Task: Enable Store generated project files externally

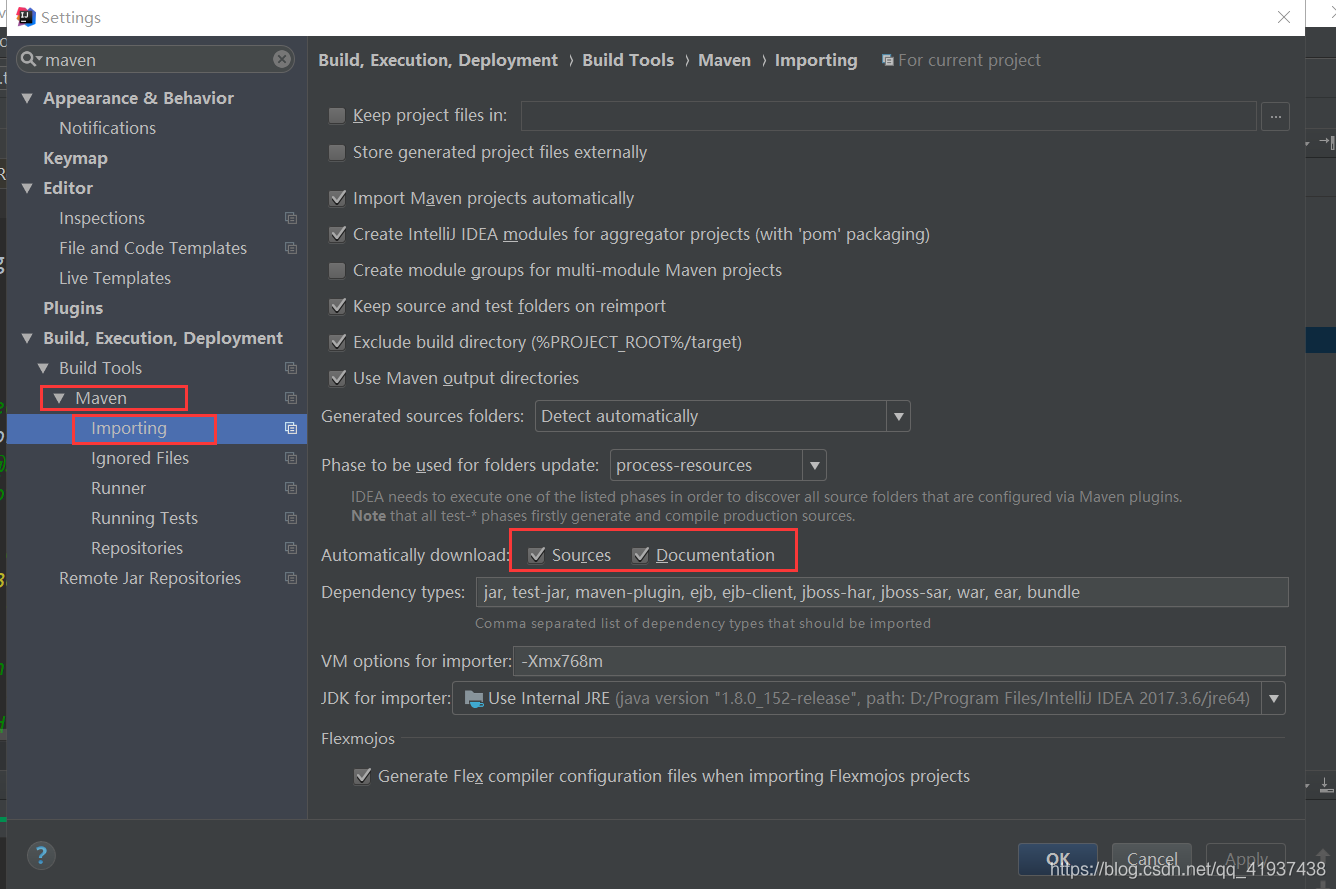Action: 337,153
